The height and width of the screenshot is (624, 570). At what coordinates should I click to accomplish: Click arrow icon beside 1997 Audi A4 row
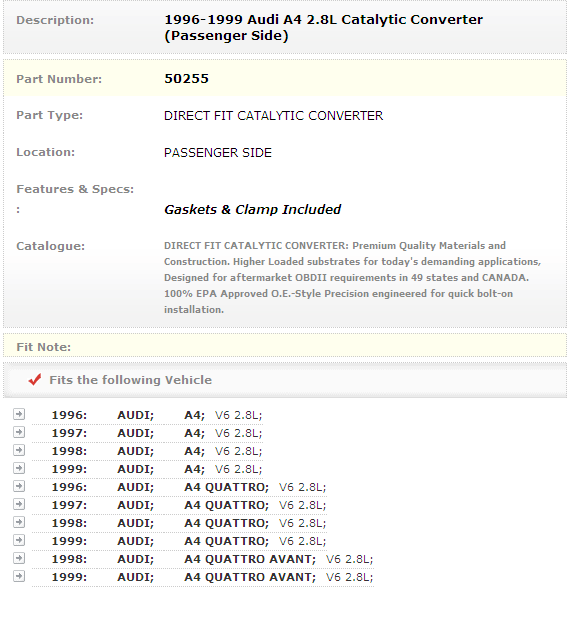click(19, 432)
